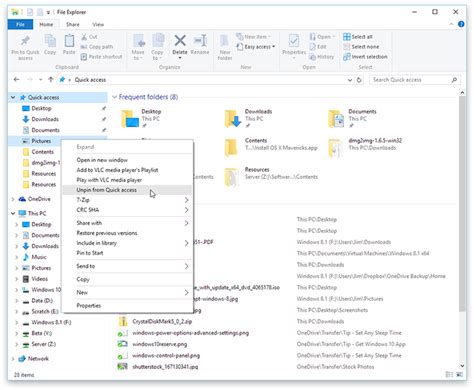The height and width of the screenshot is (390, 474).
Task: Choose Play with VLC media player
Action: coord(127,180)
